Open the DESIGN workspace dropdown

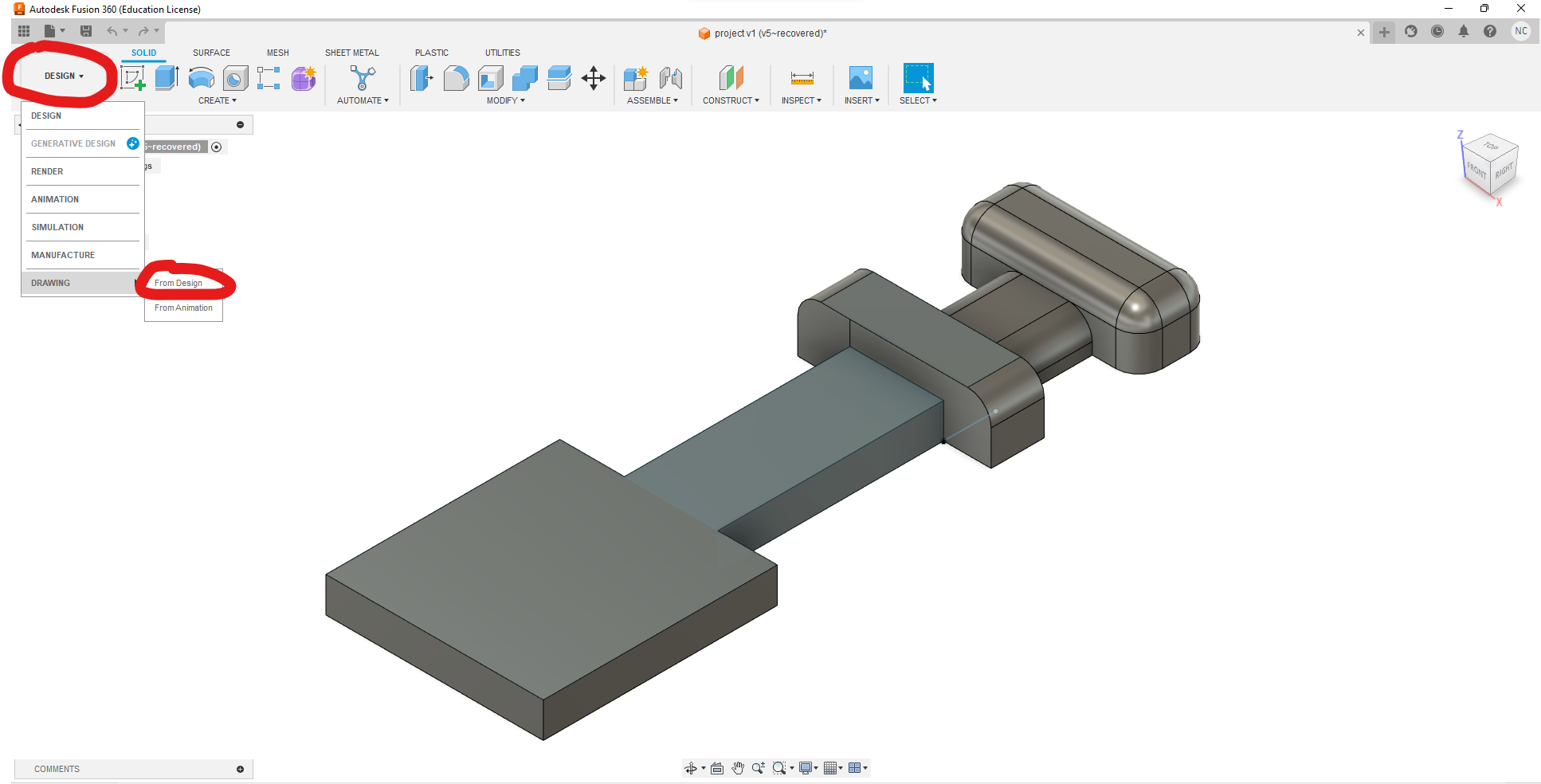[x=64, y=76]
